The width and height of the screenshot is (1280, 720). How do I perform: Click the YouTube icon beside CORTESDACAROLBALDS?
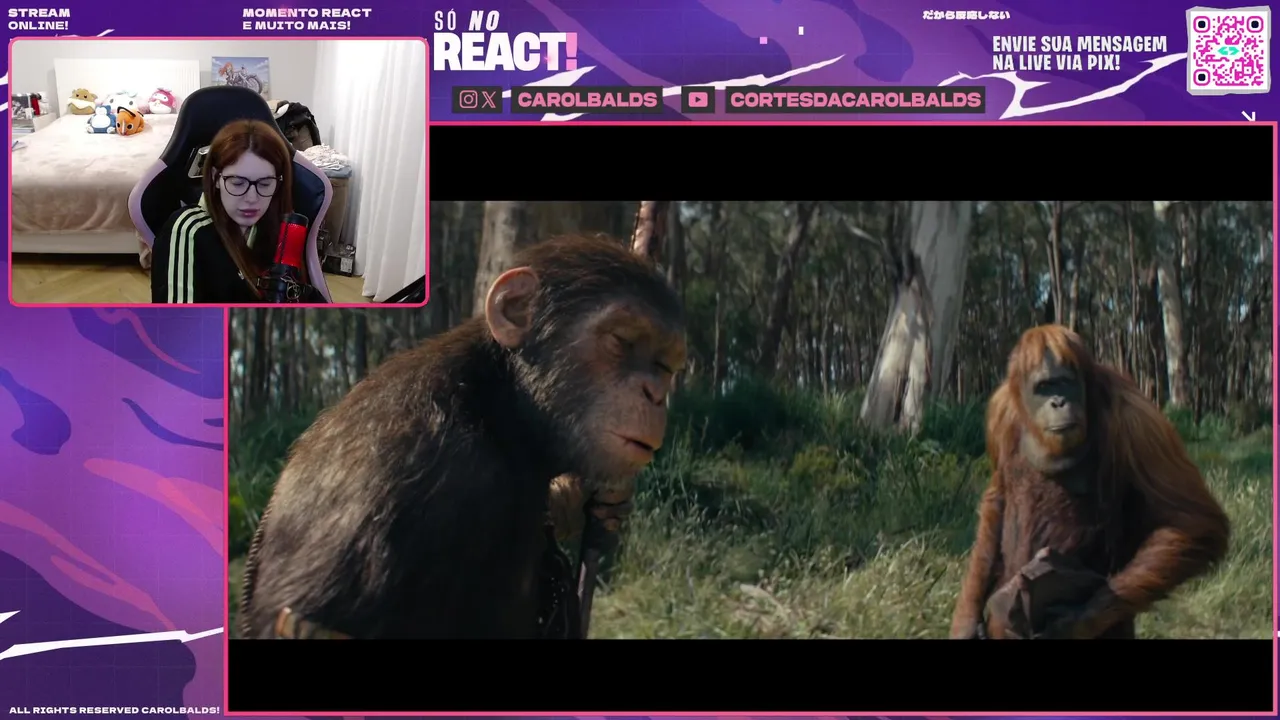coord(698,99)
